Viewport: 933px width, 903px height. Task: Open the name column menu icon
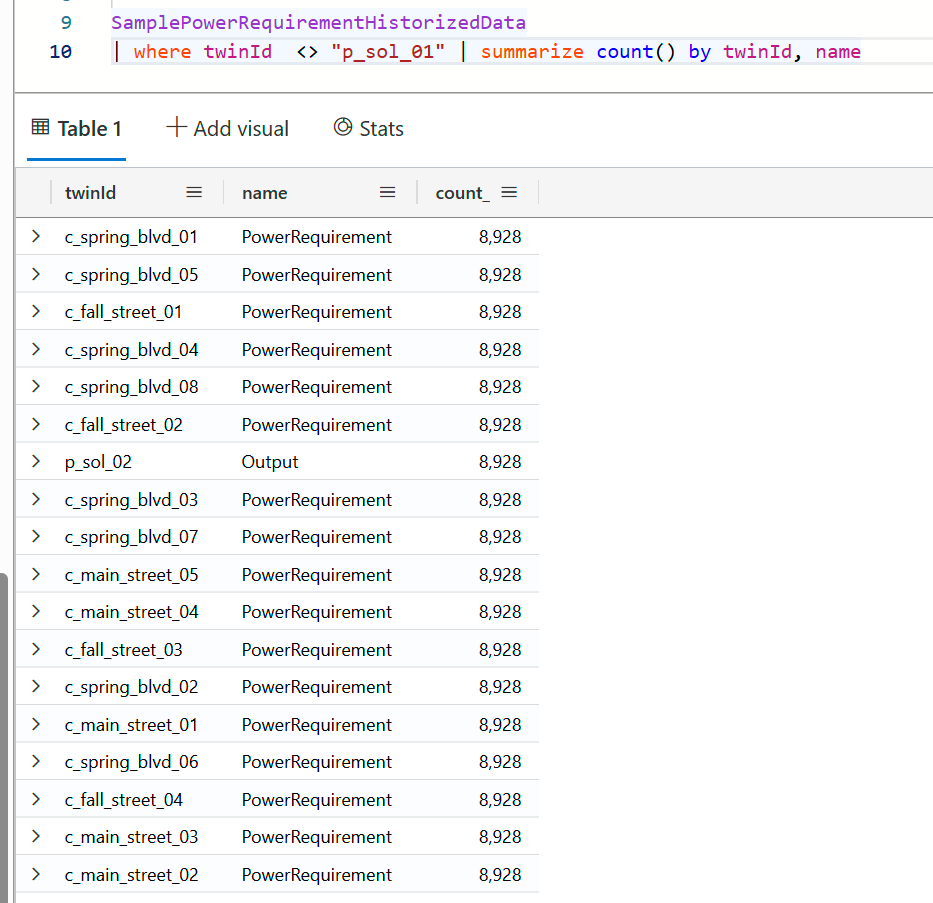coord(387,192)
